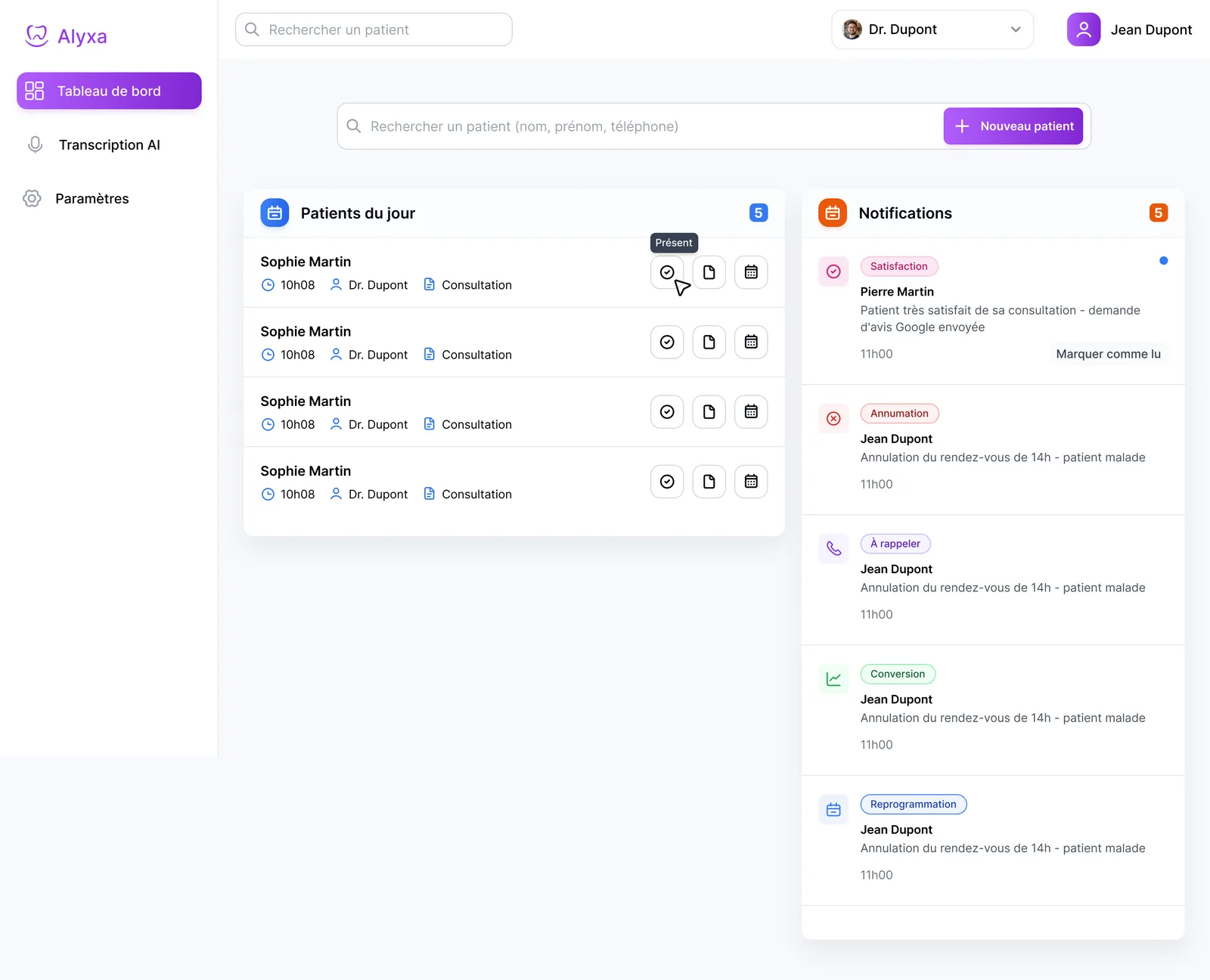Open the purple user profile avatar
This screenshot has width=1210, height=980.
coord(1084,29)
